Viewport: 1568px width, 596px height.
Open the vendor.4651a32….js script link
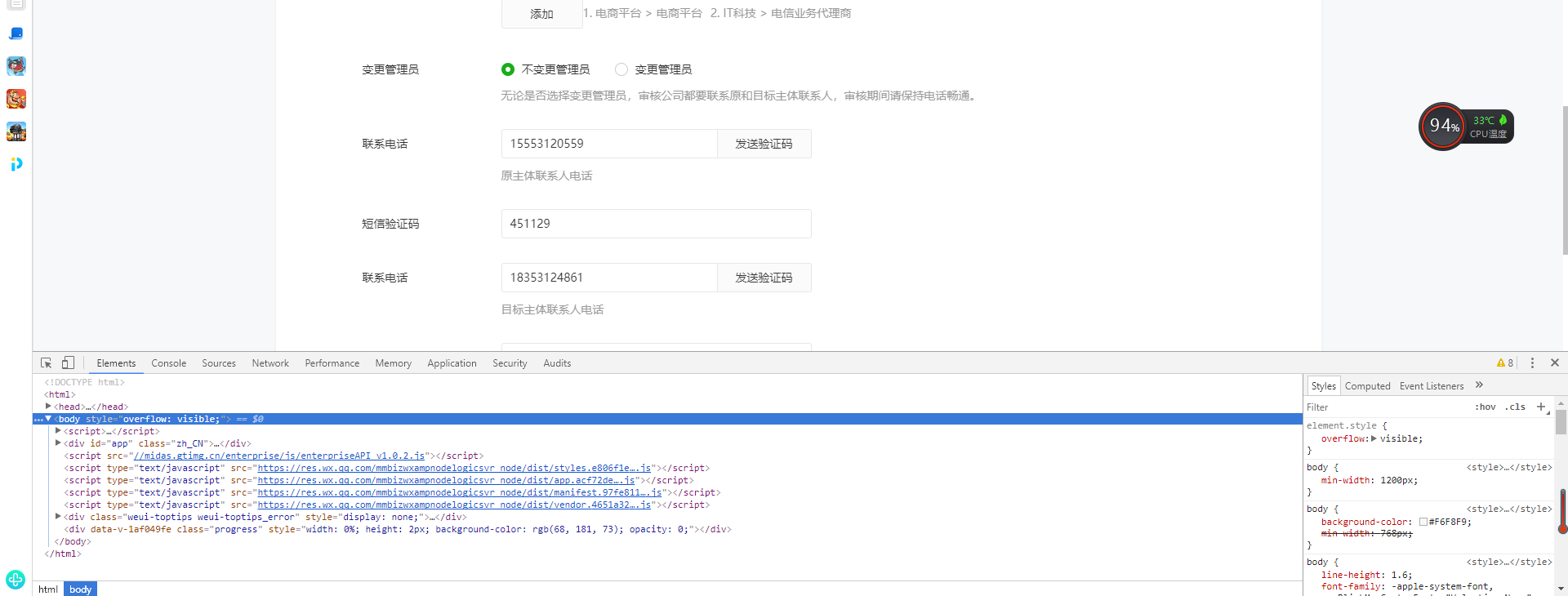(454, 505)
